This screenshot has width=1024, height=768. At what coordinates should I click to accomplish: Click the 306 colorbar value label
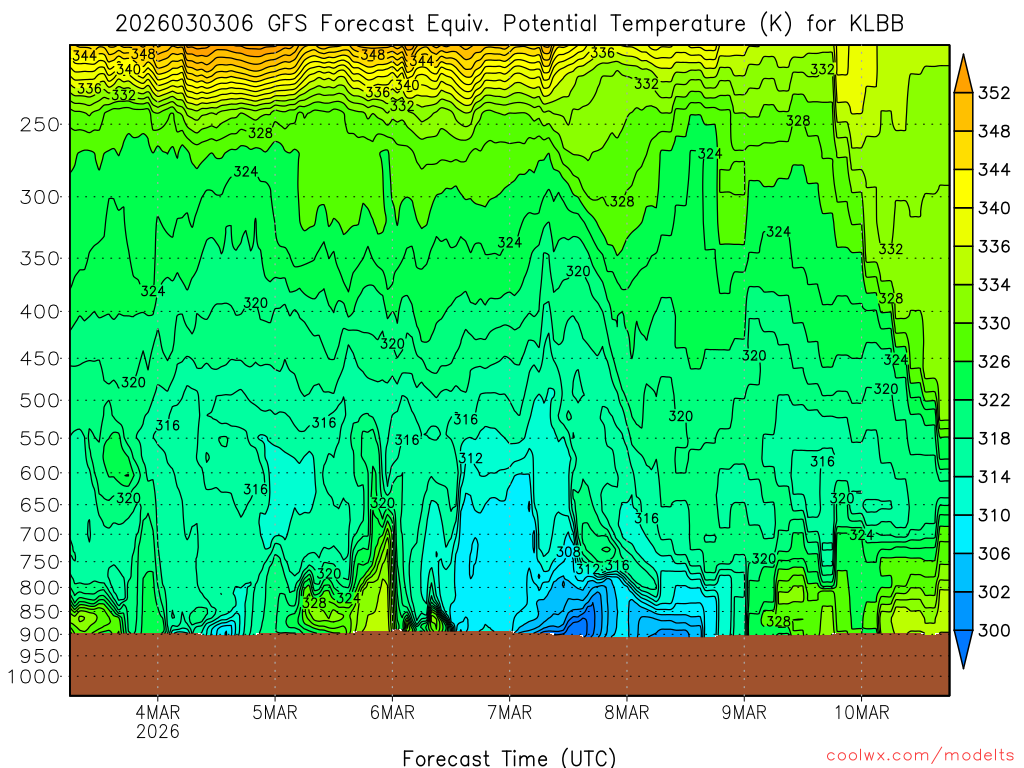pyautogui.click(x=994, y=553)
